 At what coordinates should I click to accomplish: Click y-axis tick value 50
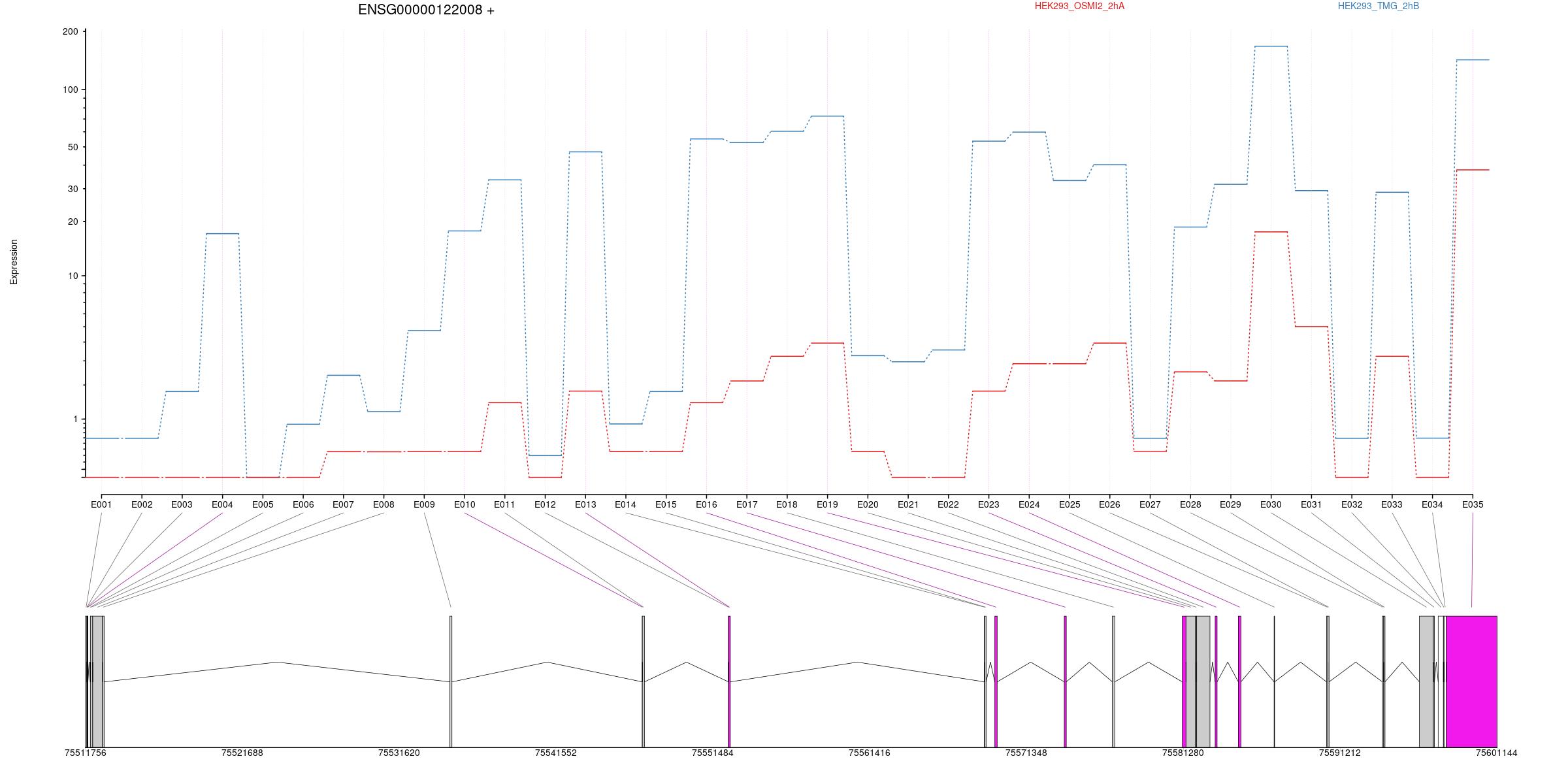pyautogui.click(x=73, y=147)
